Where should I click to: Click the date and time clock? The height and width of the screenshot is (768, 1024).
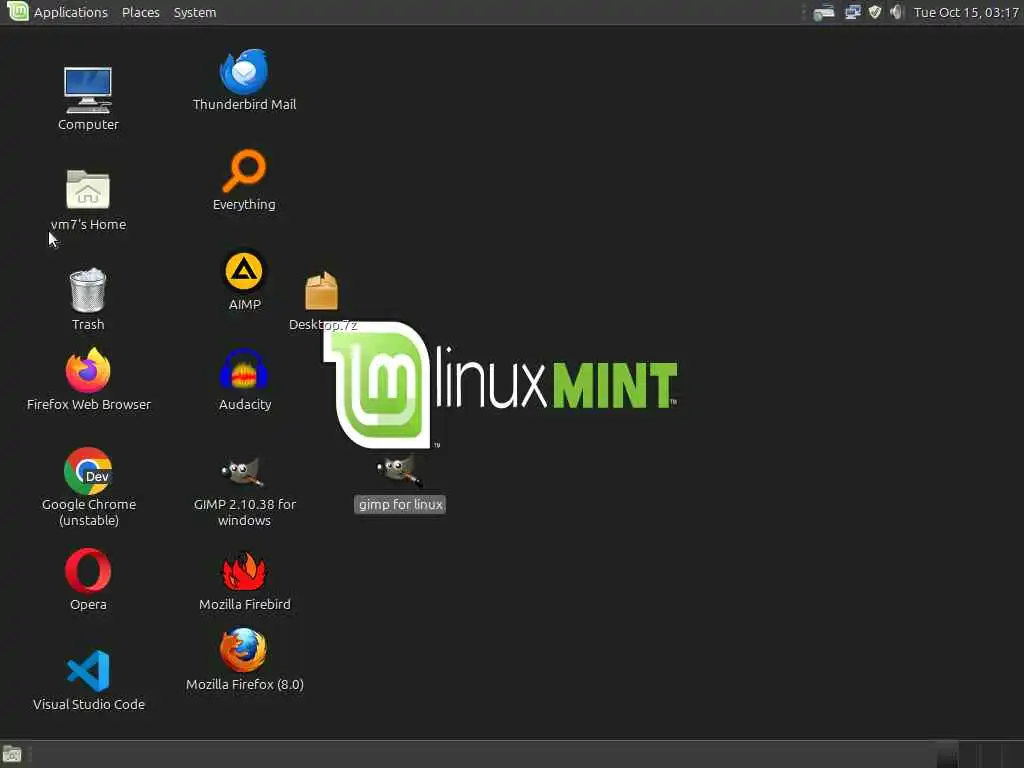tap(966, 12)
